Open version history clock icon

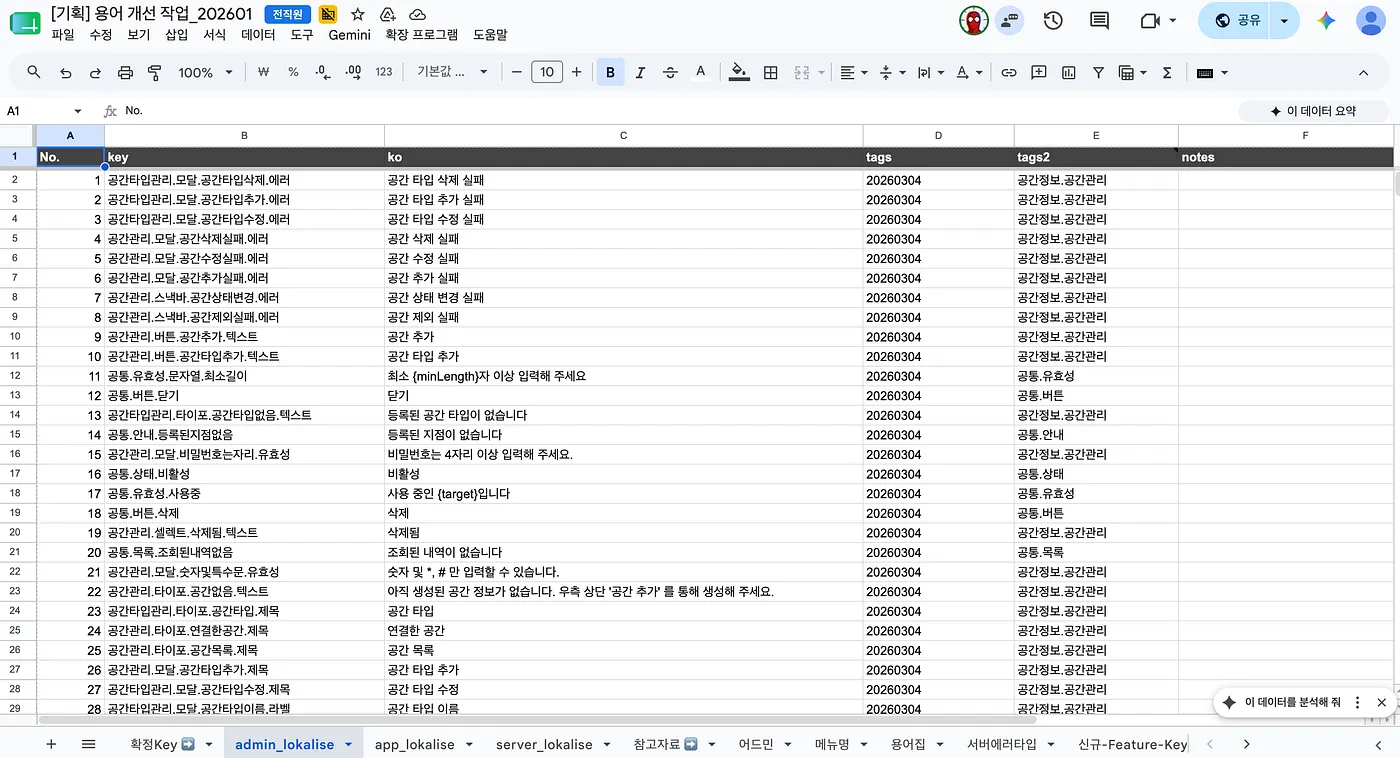coord(1052,20)
